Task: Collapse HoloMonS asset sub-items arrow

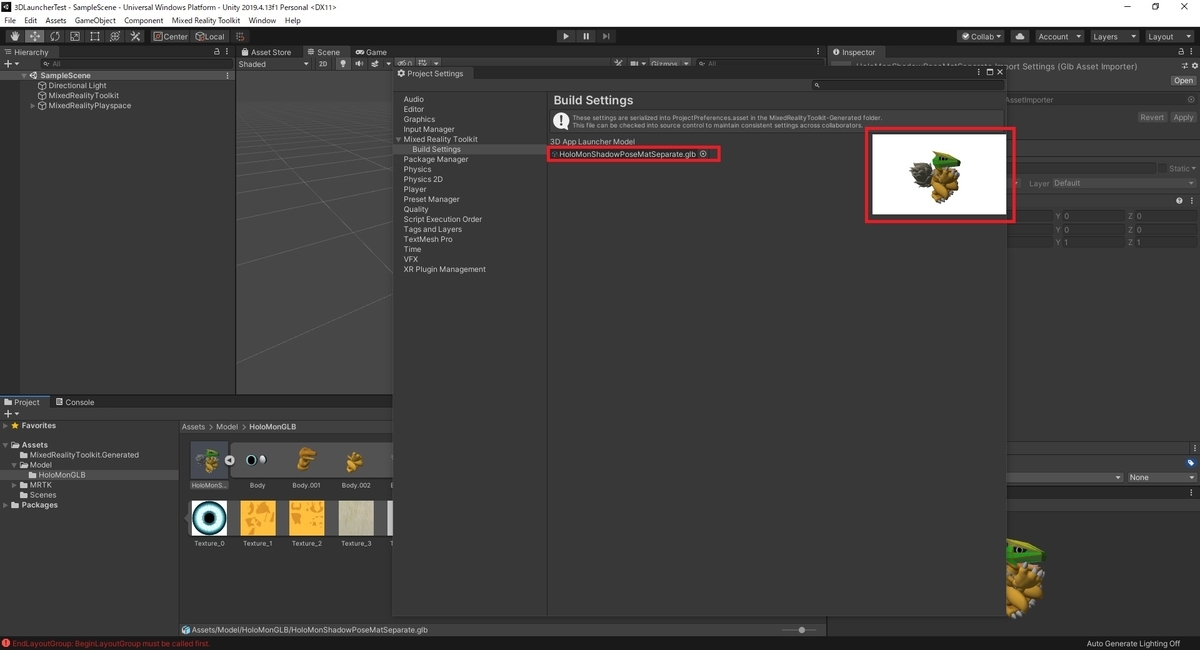Action: (229, 460)
